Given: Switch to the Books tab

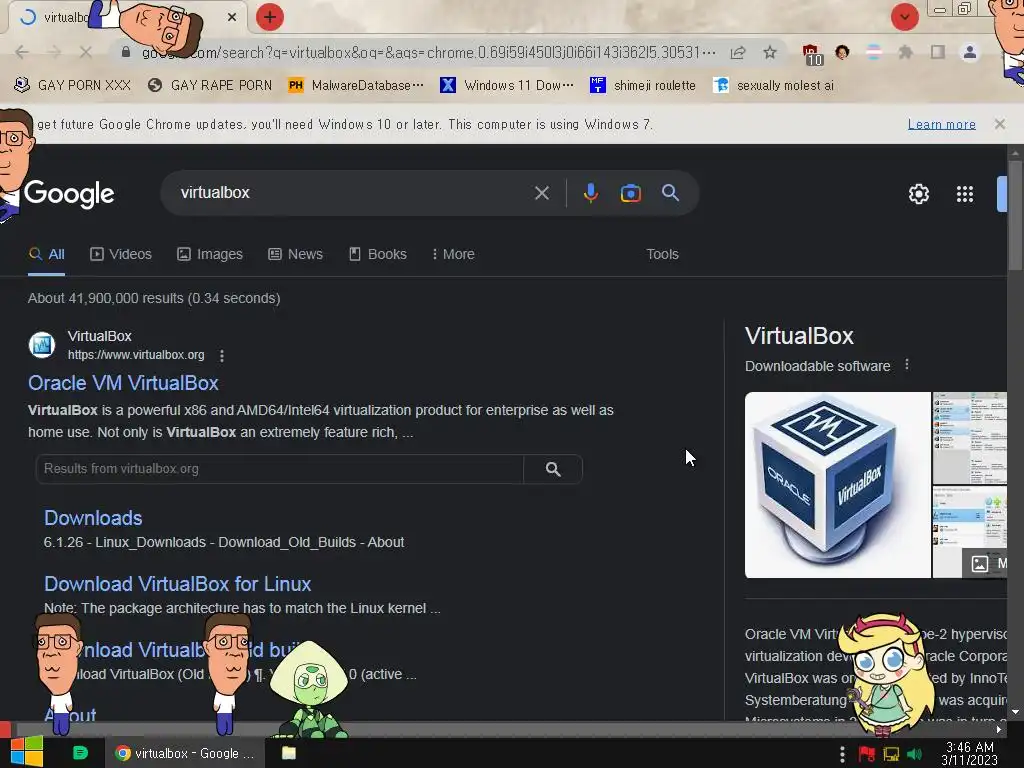Looking at the screenshot, I should (x=377, y=254).
